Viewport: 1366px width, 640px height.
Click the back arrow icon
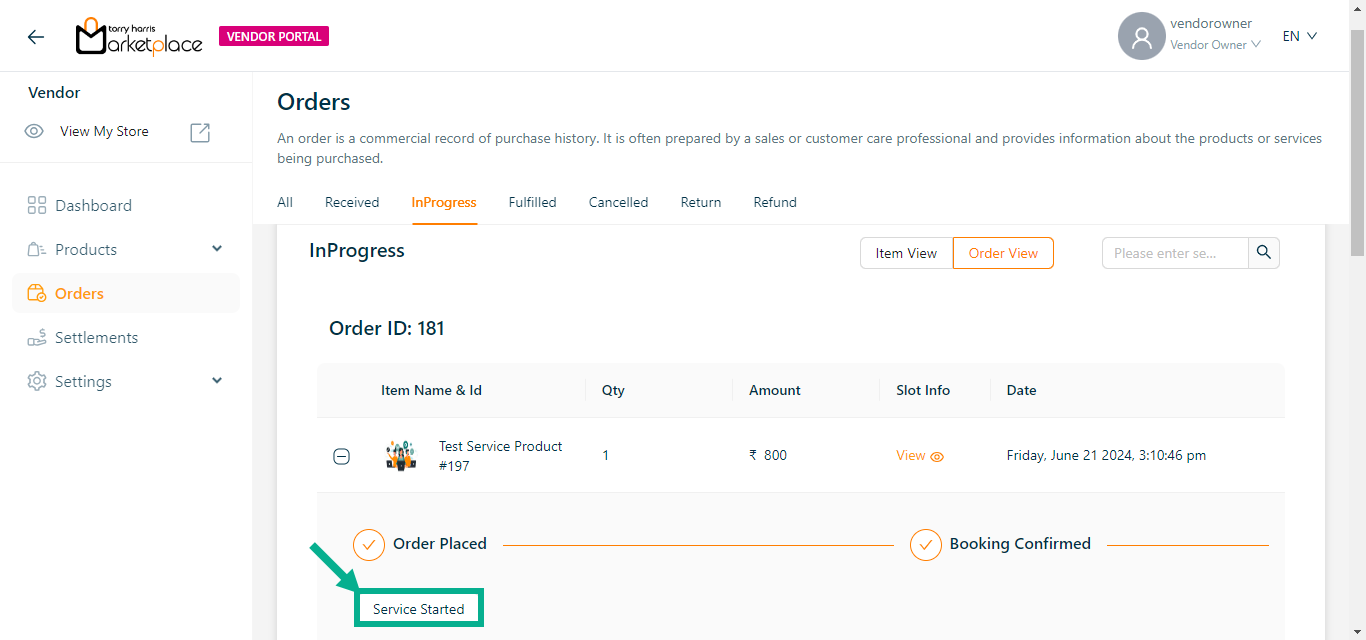click(x=36, y=37)
